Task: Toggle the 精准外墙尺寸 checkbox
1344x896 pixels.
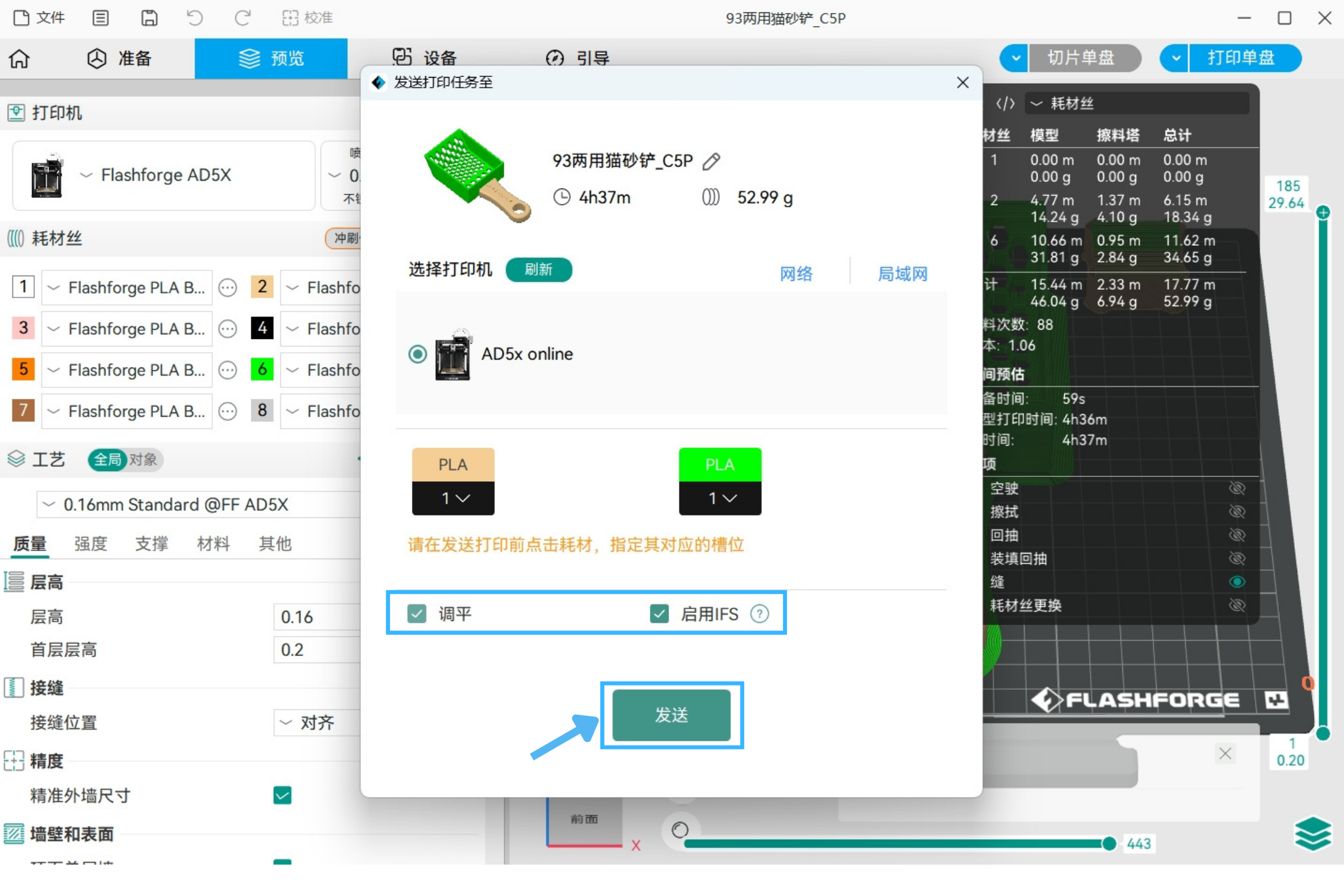Action: [283, 796]
